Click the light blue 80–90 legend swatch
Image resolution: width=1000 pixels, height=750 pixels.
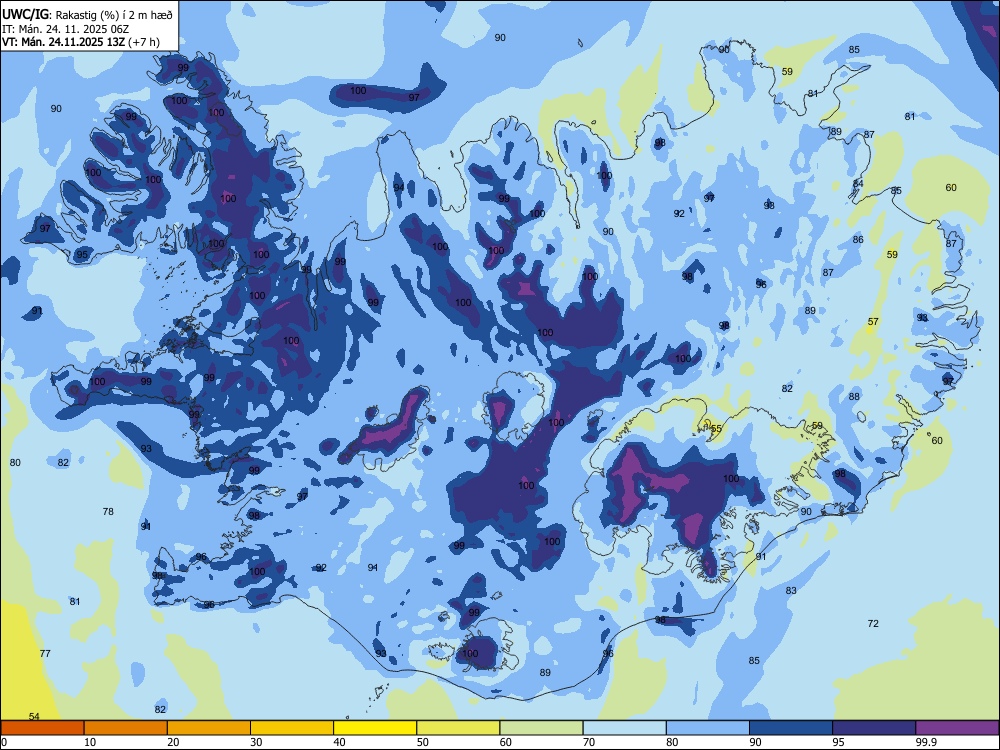[x=708, y=728]
